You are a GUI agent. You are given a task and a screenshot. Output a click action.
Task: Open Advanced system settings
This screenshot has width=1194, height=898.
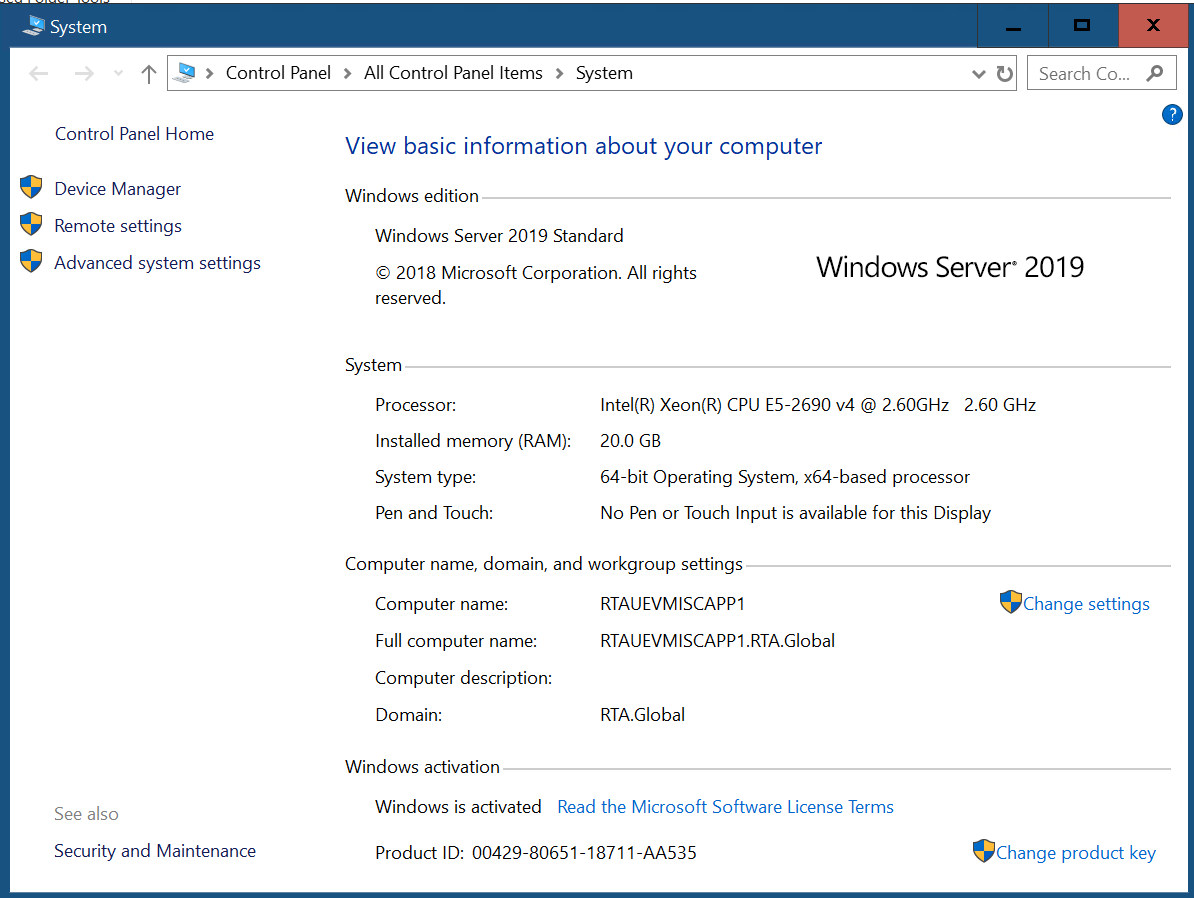tap(157, 263)
